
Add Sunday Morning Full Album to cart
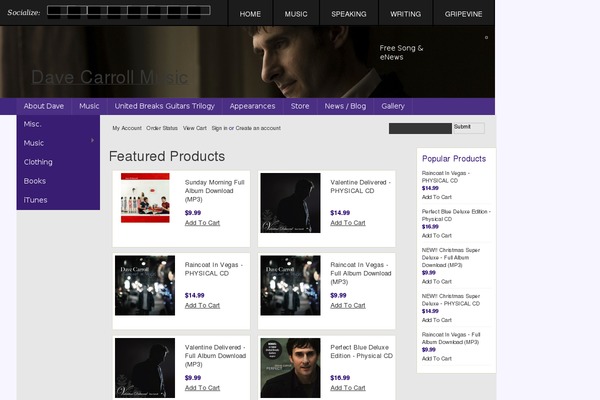[202, 223]
